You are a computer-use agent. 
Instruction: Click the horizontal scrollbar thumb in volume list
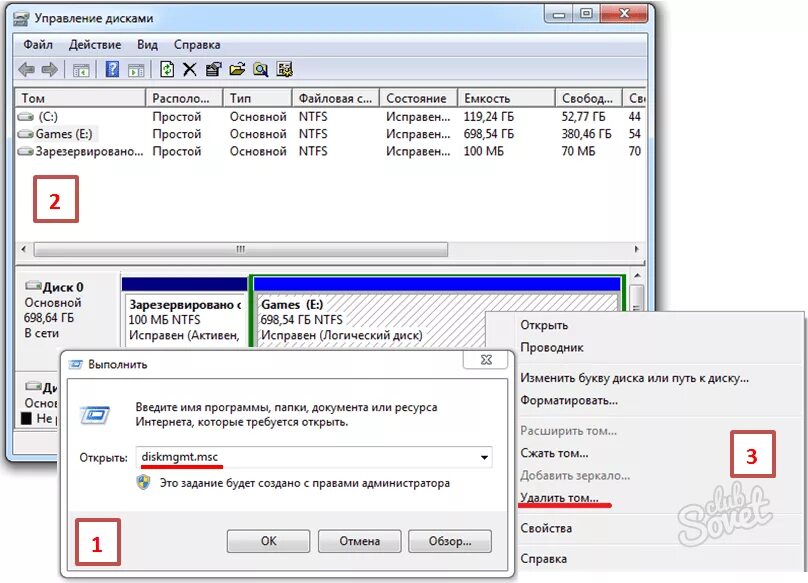(241, 249)
